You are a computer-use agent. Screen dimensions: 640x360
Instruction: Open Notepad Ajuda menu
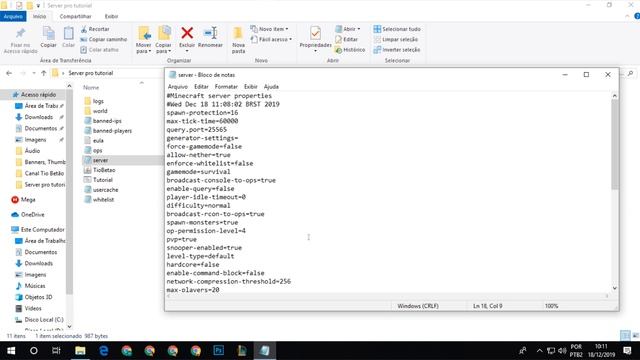pos(271,87)
